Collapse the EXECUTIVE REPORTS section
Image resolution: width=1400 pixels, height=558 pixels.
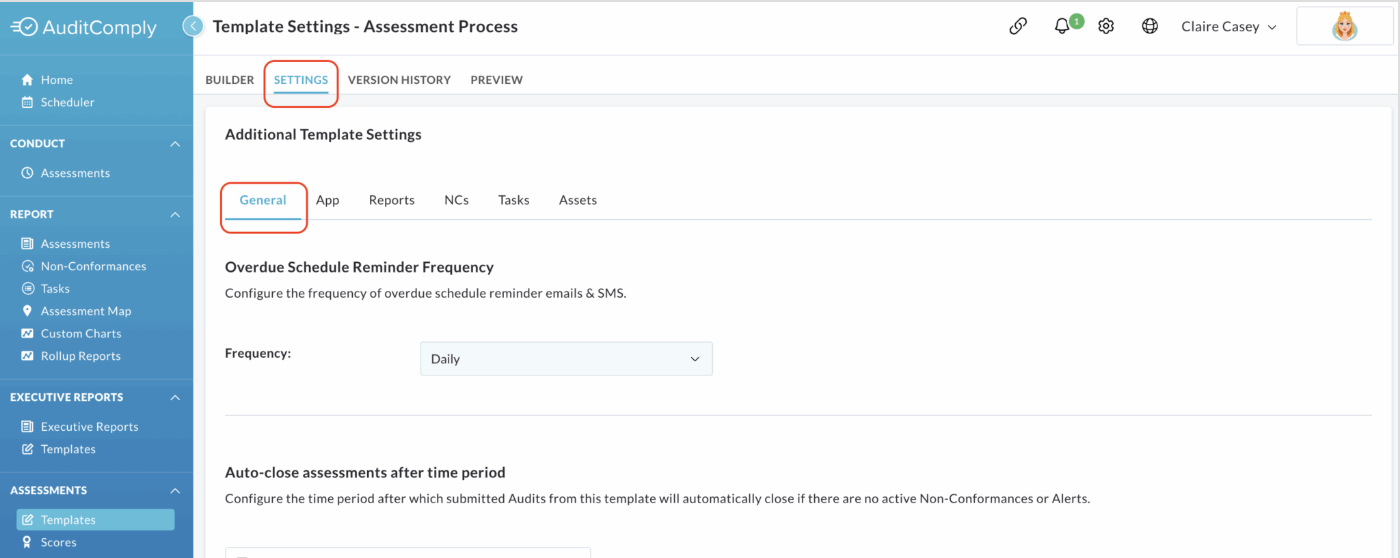[175, 398]
